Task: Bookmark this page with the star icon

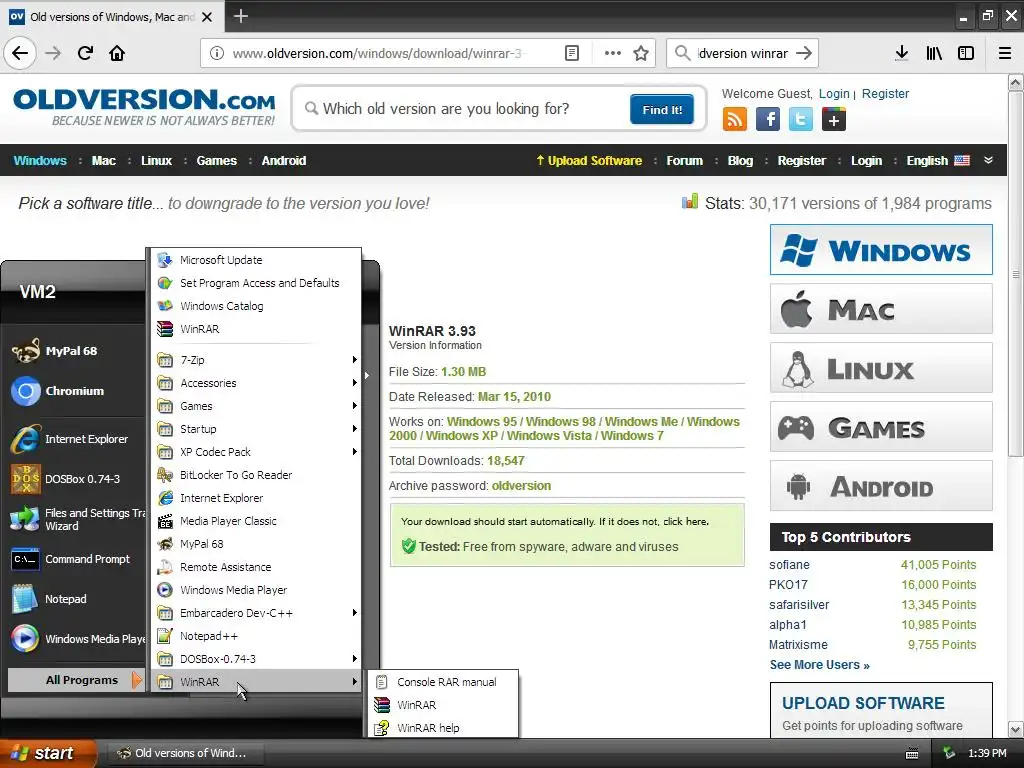Action: [x=641, y=53]
